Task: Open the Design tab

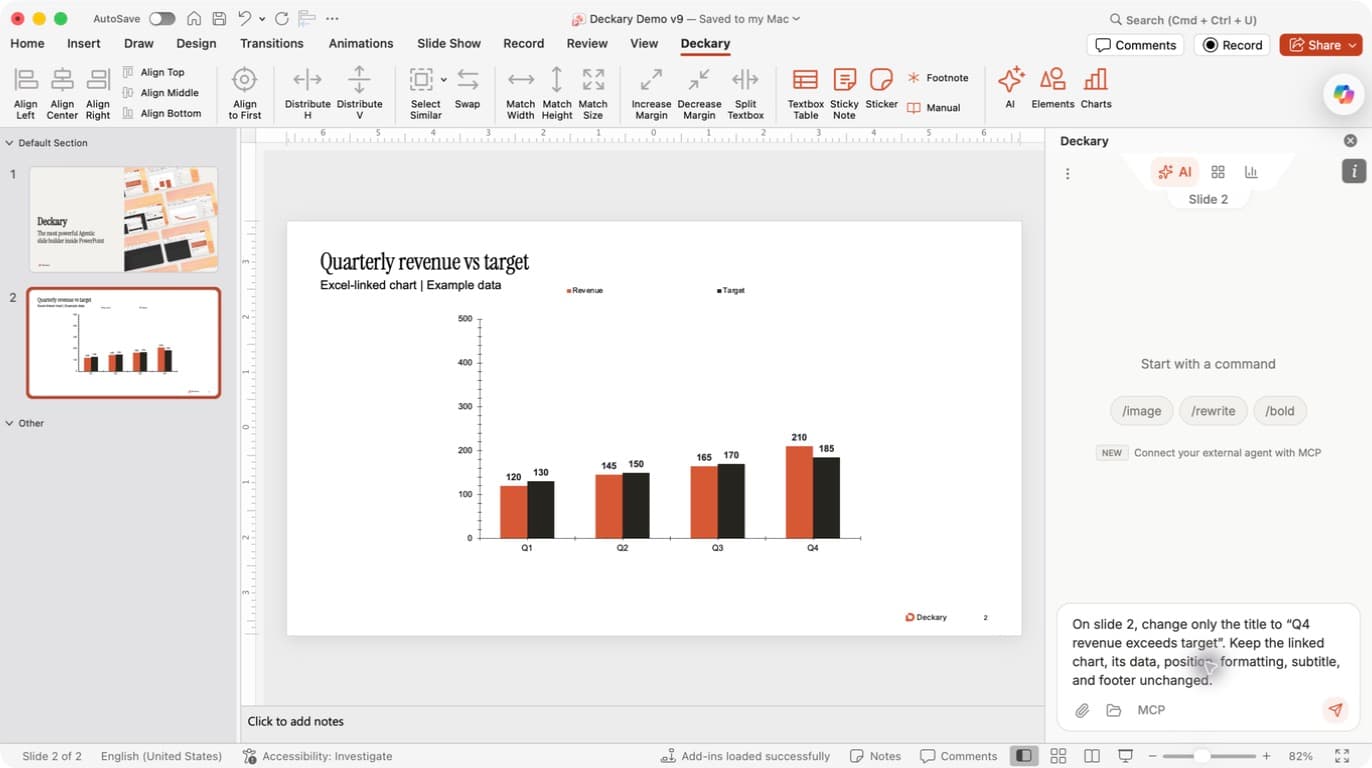Action: coord(196,44)
